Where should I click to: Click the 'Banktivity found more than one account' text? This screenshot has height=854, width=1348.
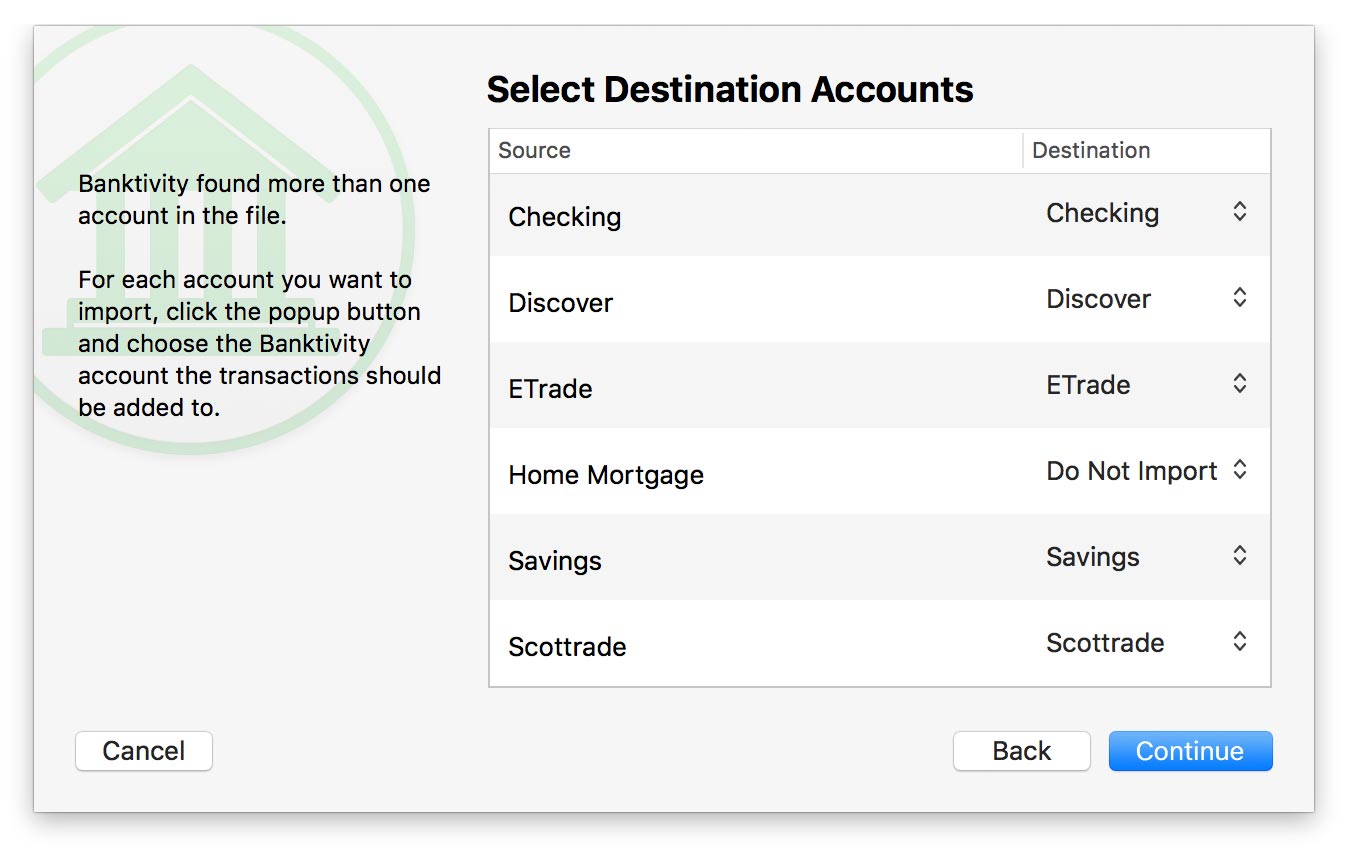(x=254, y=199)
